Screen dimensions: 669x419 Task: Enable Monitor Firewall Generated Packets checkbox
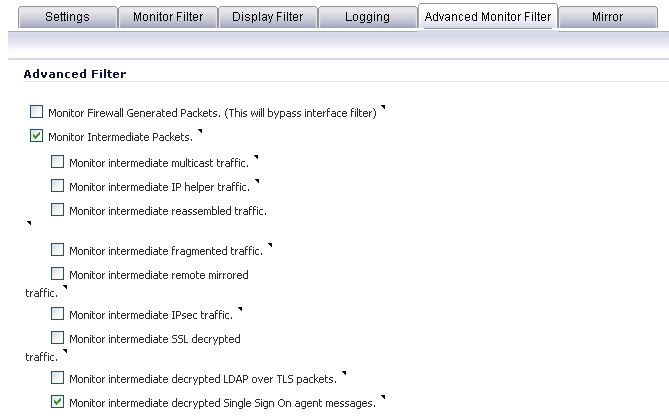pyautogui.click(x=37, y=112)
